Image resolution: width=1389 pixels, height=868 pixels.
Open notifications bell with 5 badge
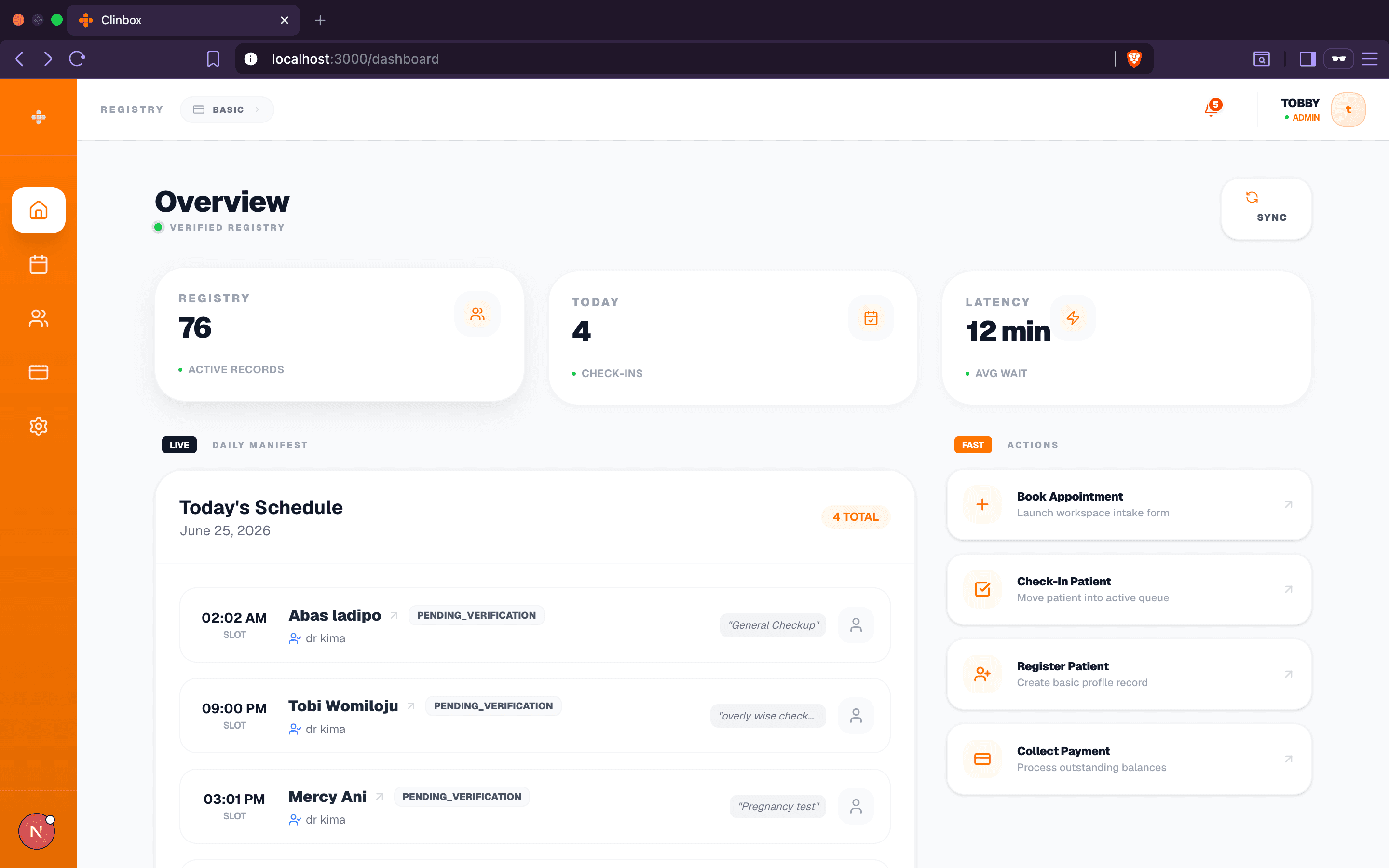[1212, 108]
